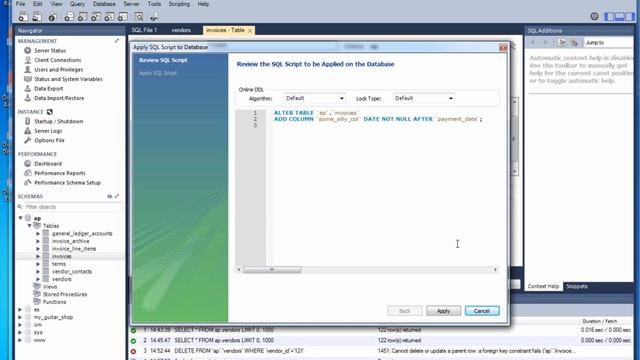
Task: Click the create new view toolbar icon
Action: [96, 17]
